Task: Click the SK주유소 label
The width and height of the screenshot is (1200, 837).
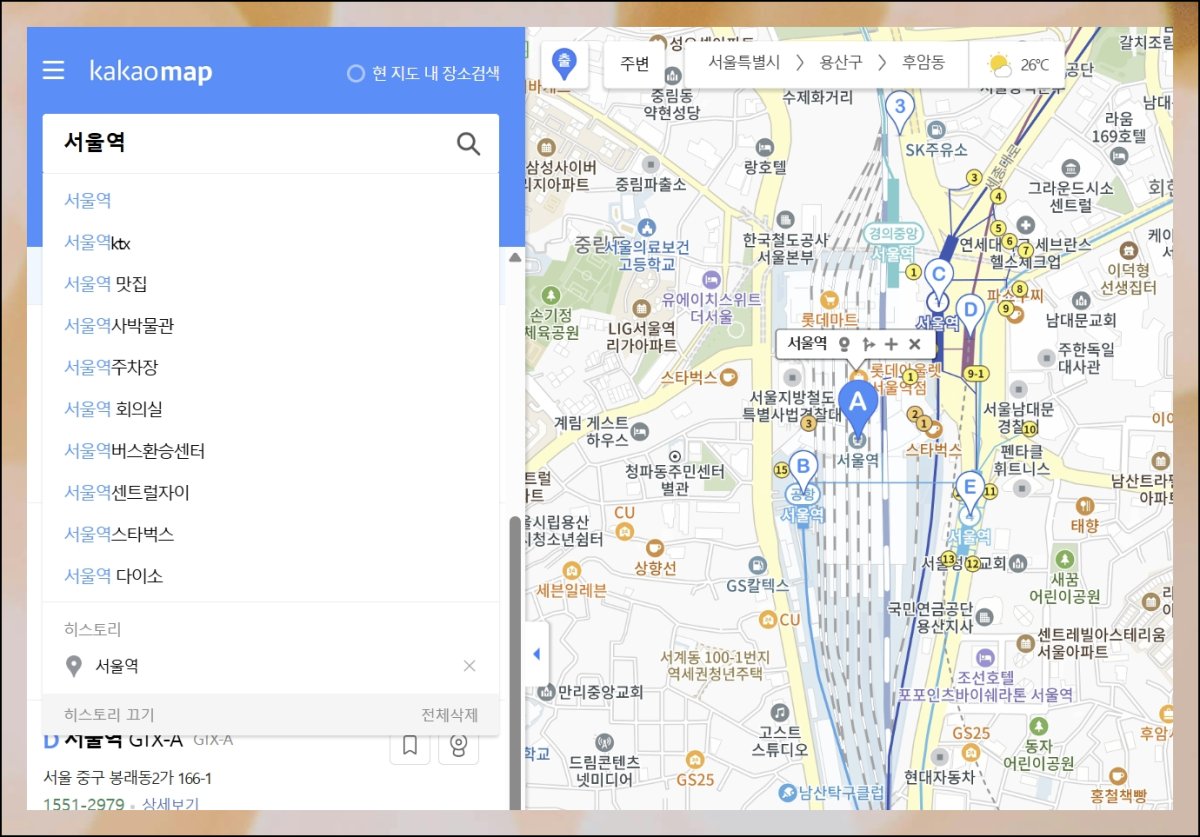Action: (936, 150)
